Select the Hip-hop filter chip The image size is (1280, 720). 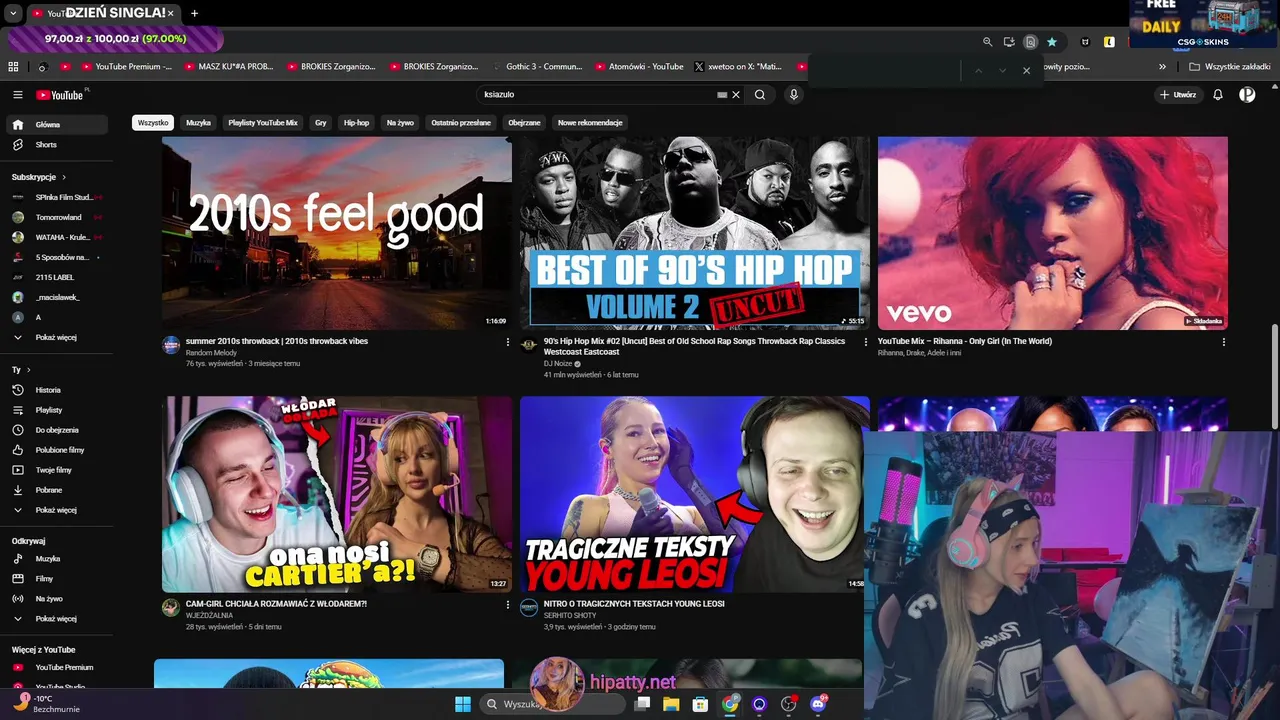(x=356, y=123)
